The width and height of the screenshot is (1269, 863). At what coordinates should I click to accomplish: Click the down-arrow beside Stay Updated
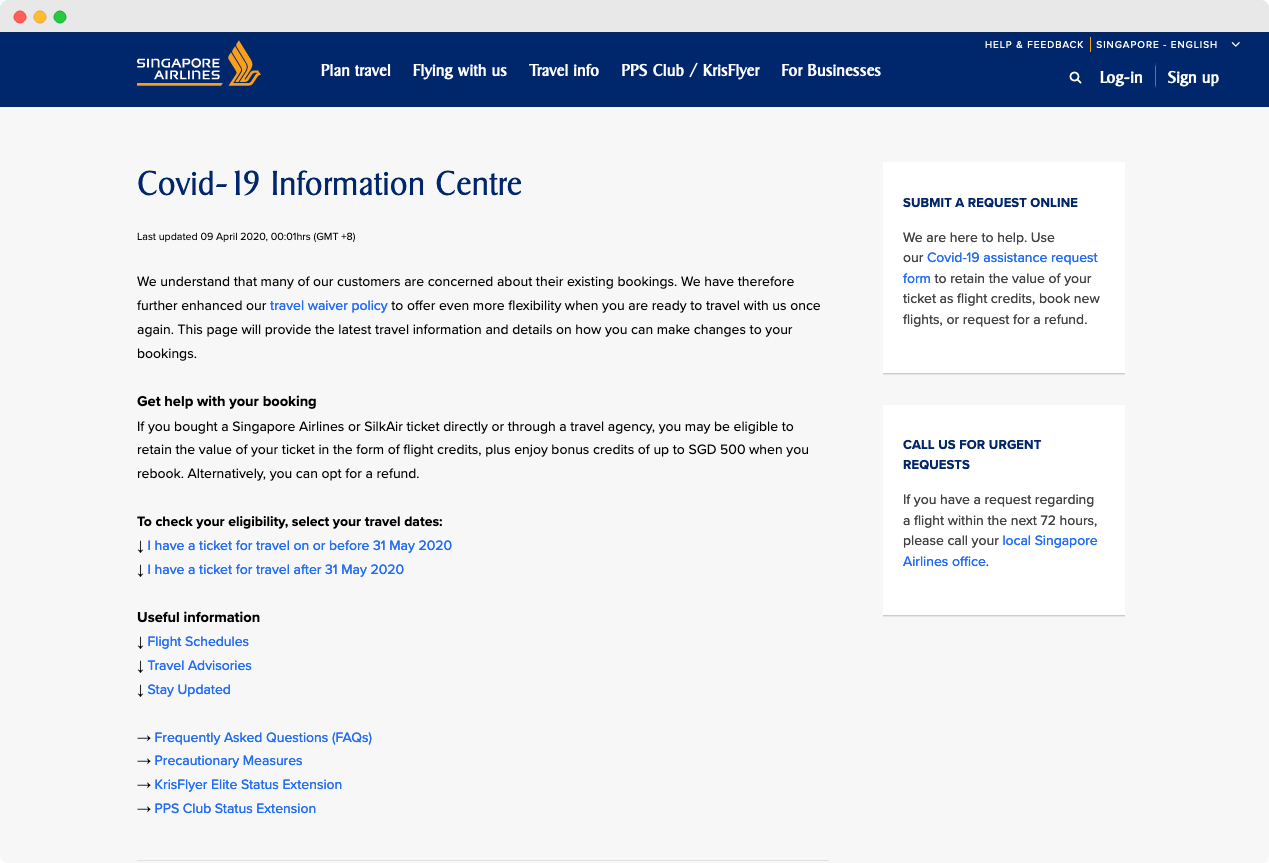[x=140, y=689]
